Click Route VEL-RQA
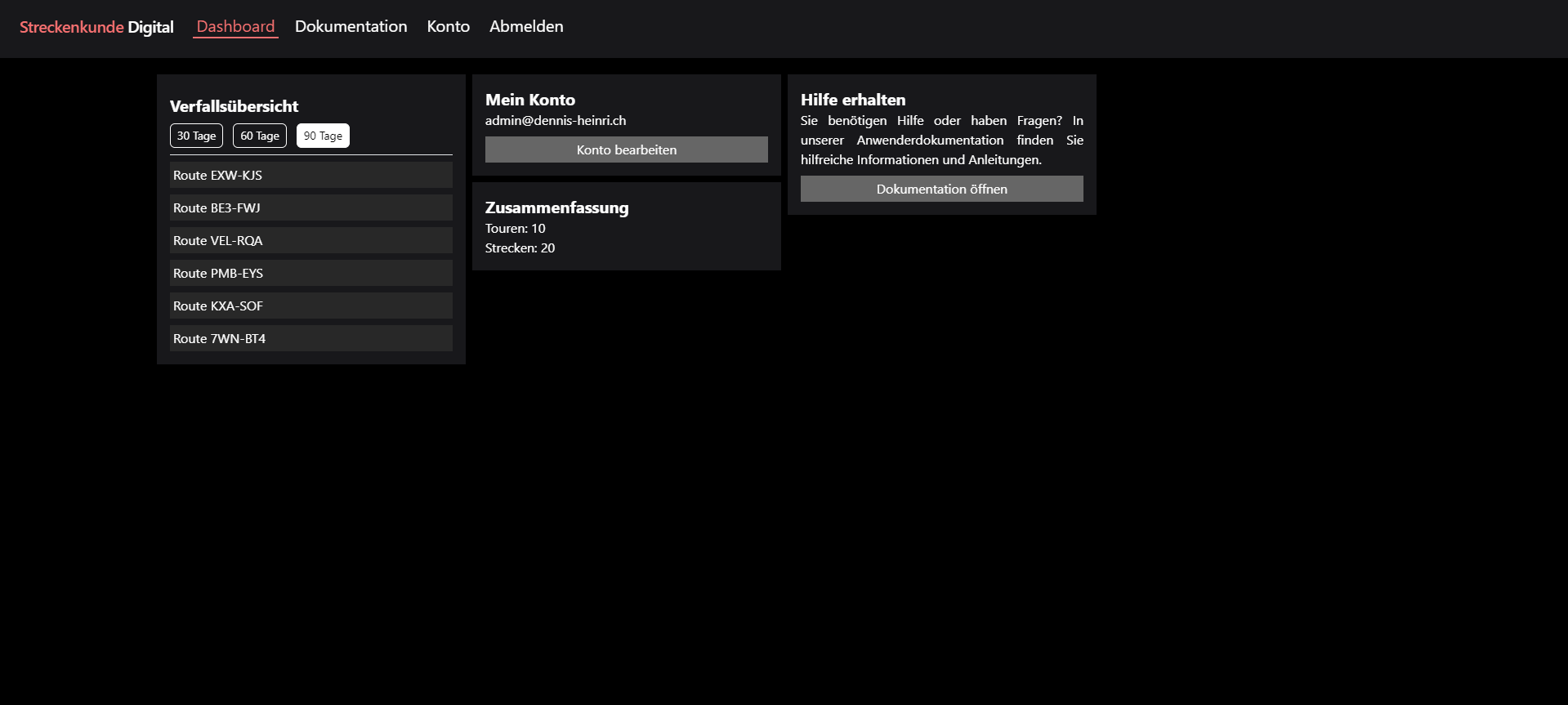The height and width of the screenshot is (705, 1568). click(310, 240)
